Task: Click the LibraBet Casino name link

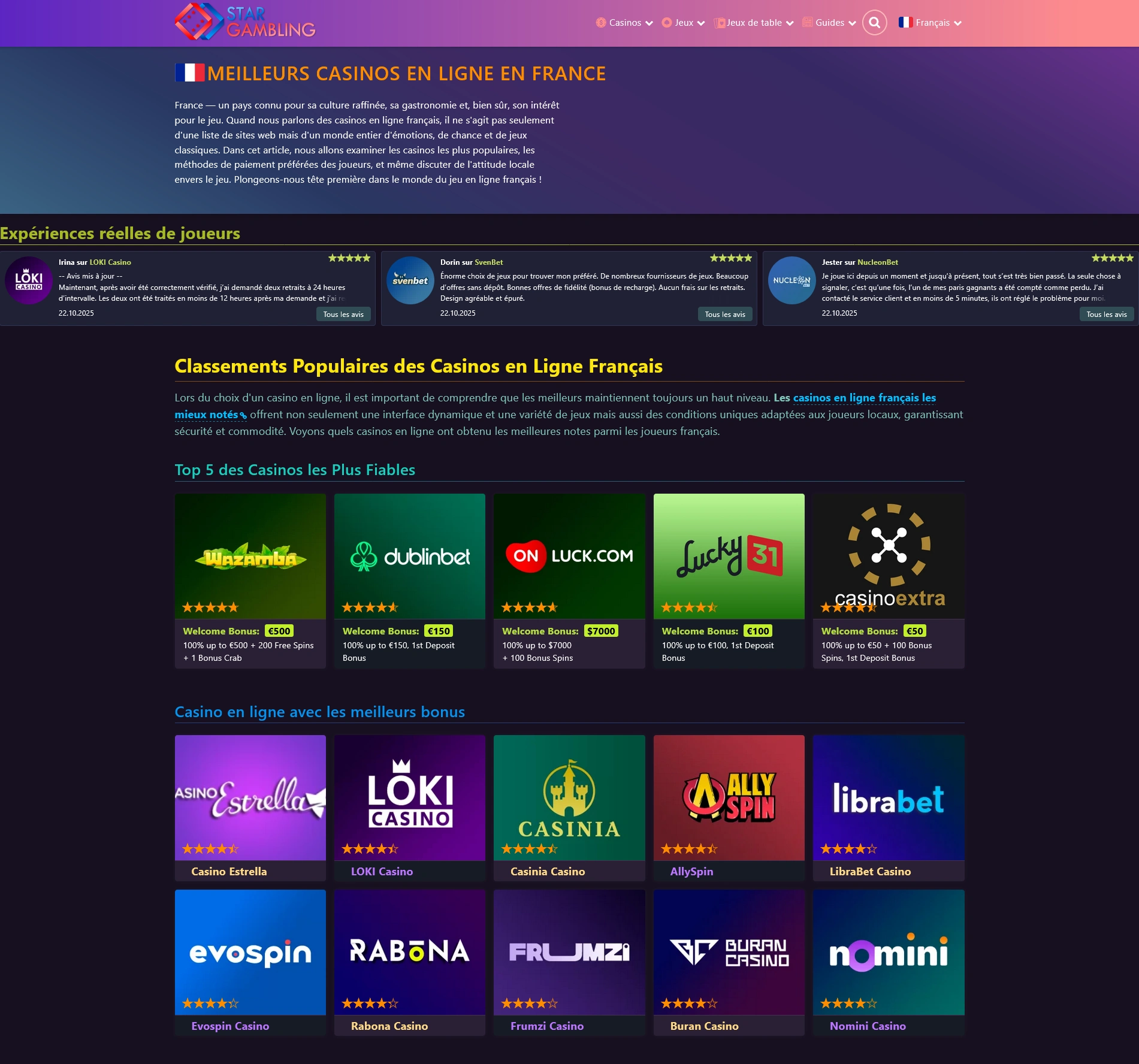Action: click(870, 872)
